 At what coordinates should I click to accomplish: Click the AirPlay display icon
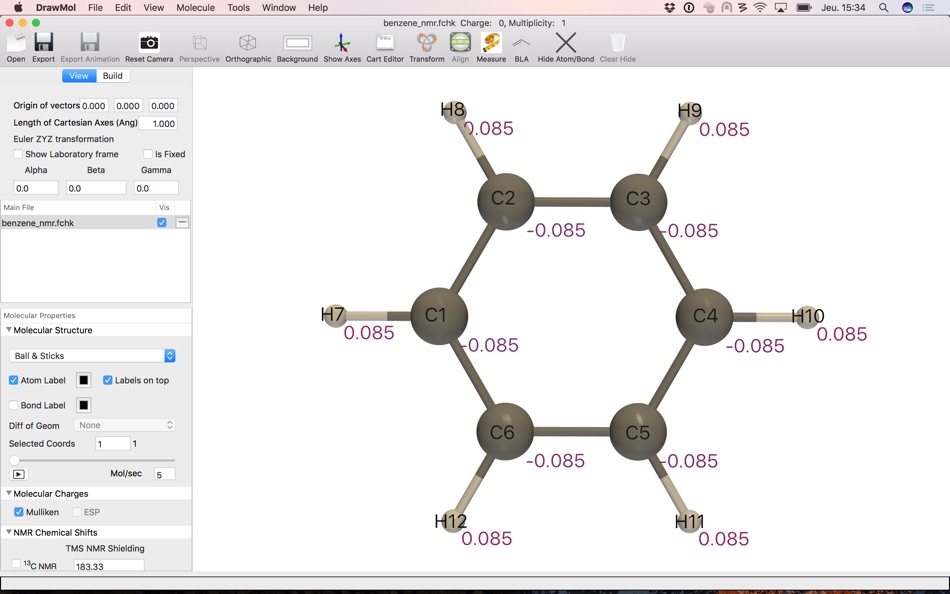tap(781, 8)
